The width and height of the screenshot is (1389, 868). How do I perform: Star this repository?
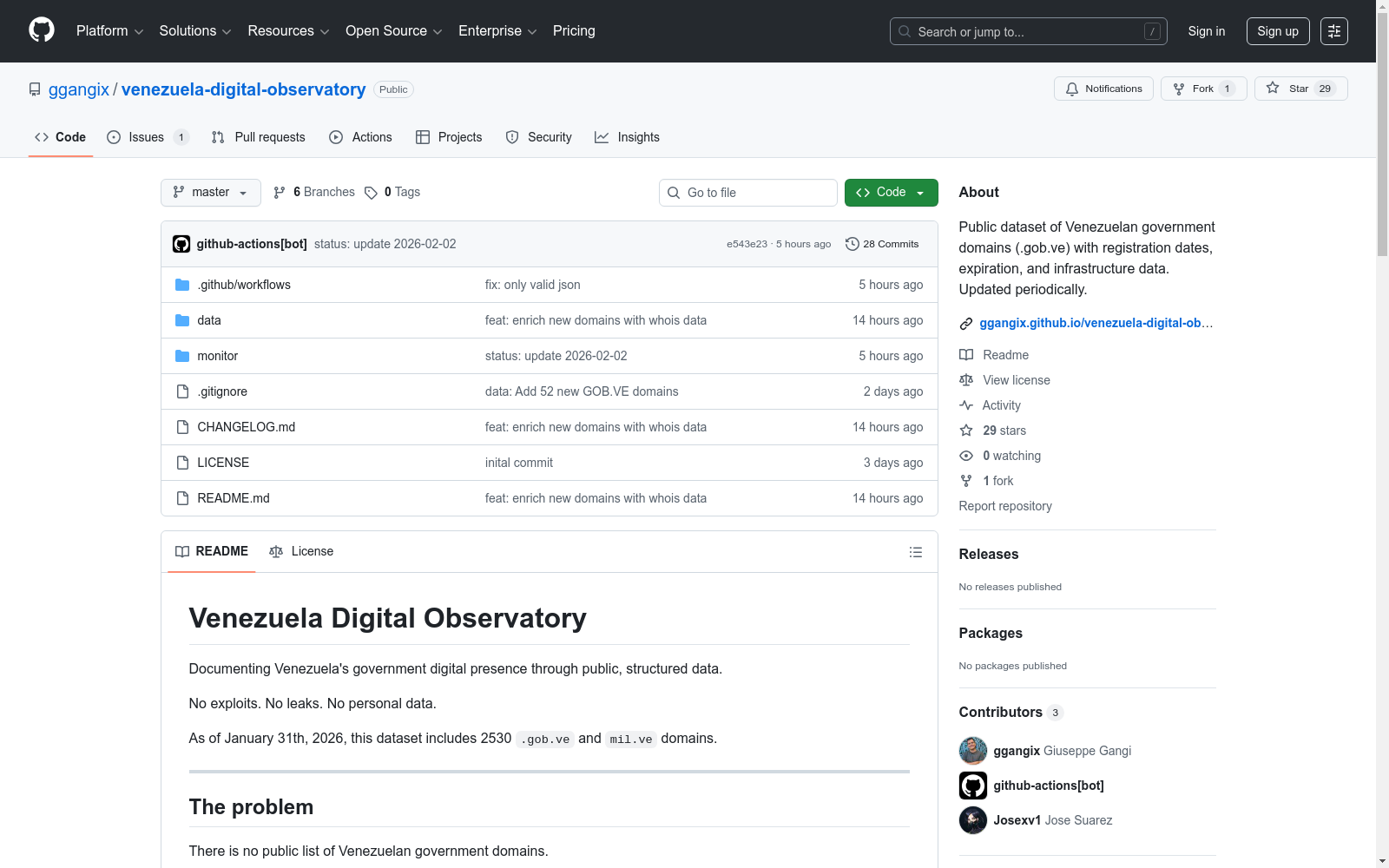click(x=1300, y=89)
